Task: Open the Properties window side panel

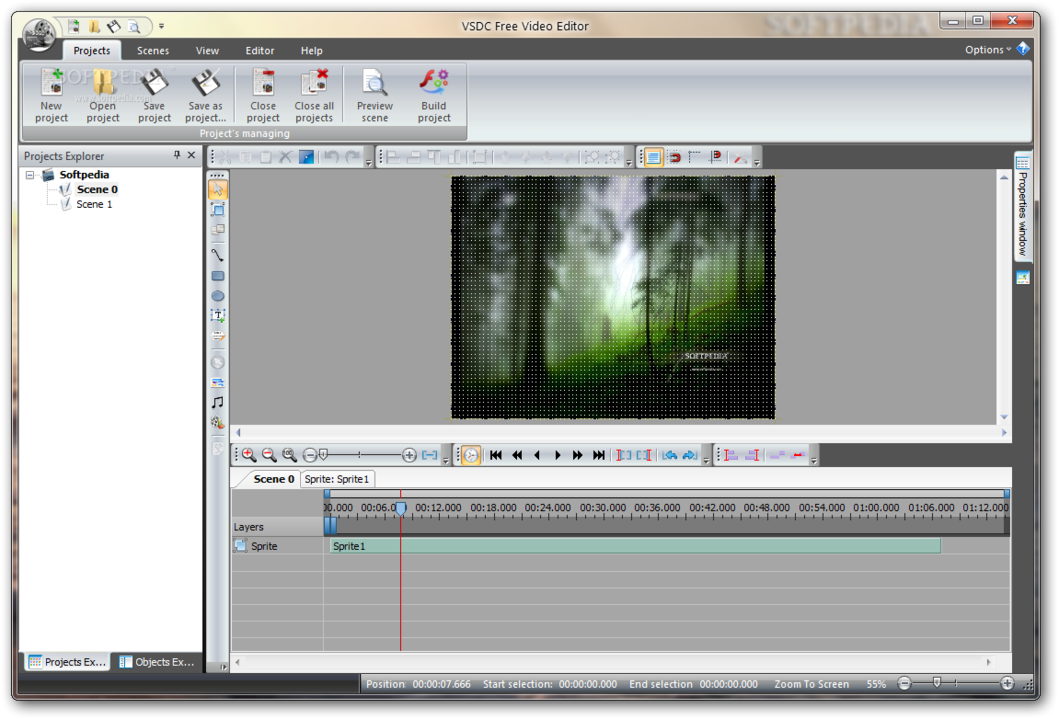Action: 1023,207
